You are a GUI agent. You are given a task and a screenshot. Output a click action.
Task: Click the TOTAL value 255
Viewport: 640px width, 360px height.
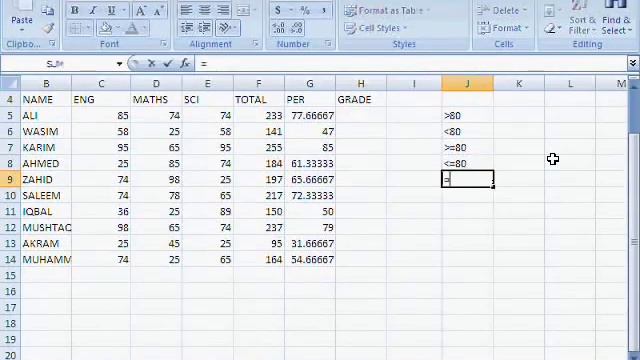[259, 148]
